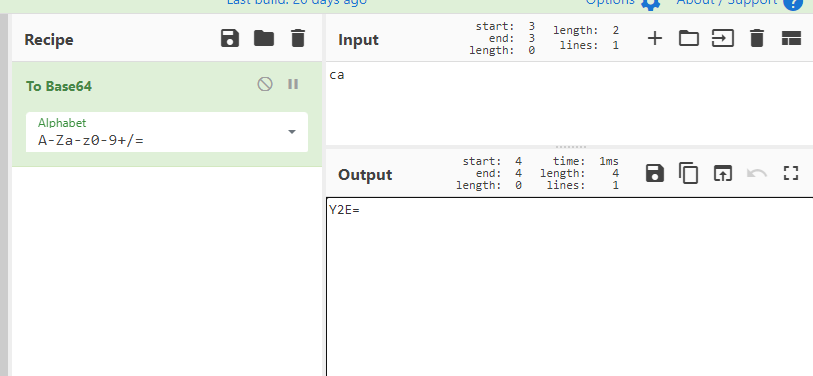Image resolution: width=813 pixels, height=376 pixels.
Task: Open file as input icon
Action: (723, 38)
